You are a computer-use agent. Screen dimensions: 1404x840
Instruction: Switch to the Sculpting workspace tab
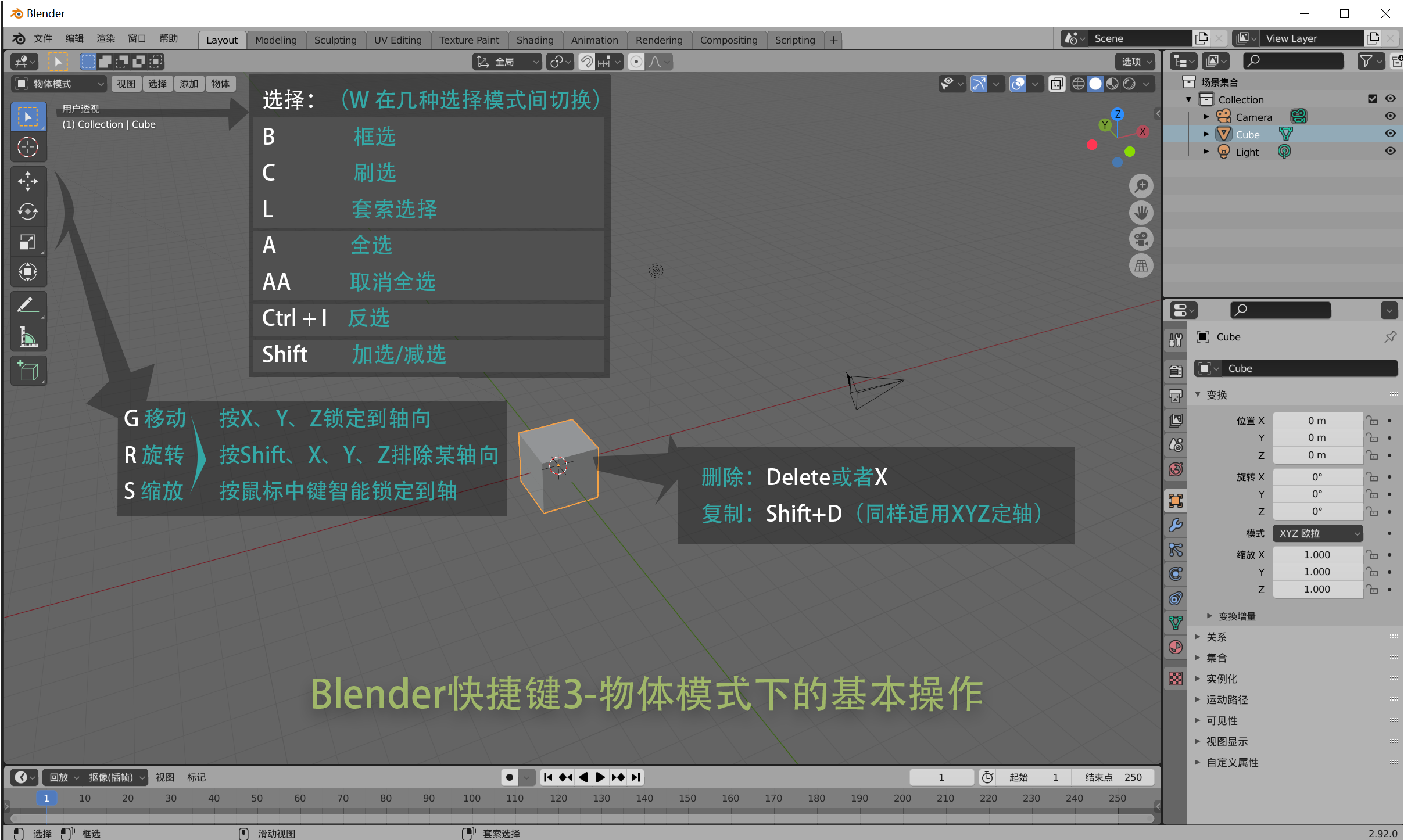click(335, 40)
